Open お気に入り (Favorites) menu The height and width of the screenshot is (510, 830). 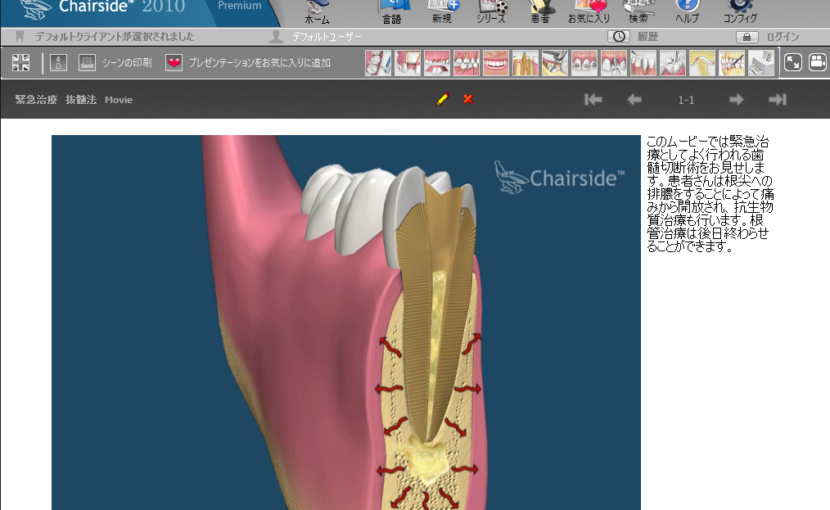[x=589, y=13]
